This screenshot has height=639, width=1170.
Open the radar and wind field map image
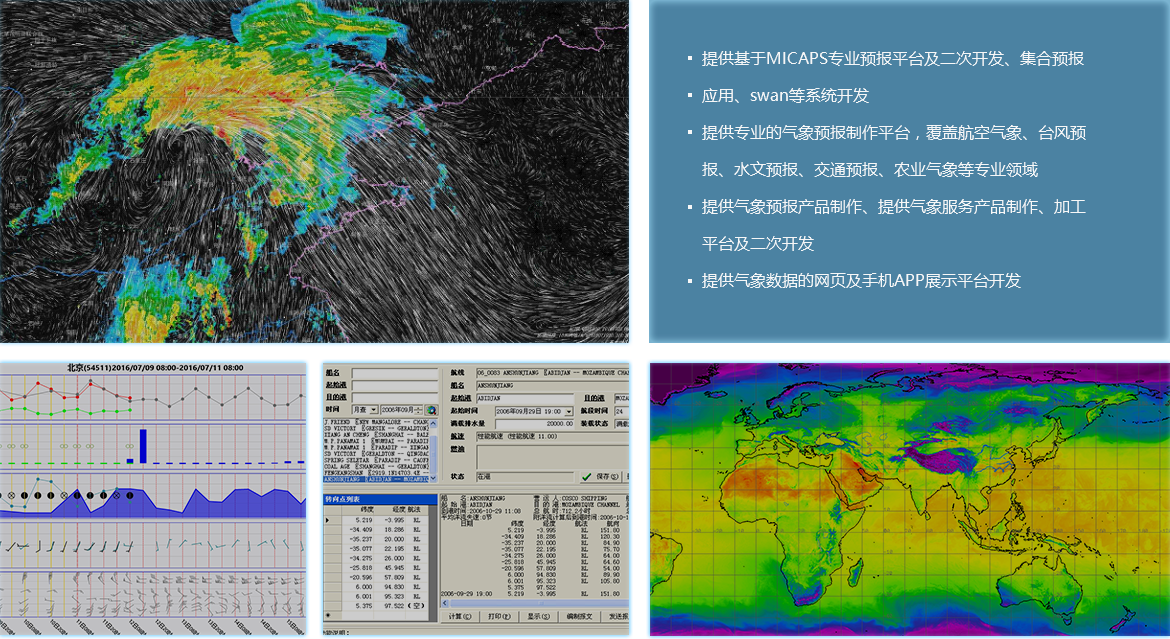point(314,171)
